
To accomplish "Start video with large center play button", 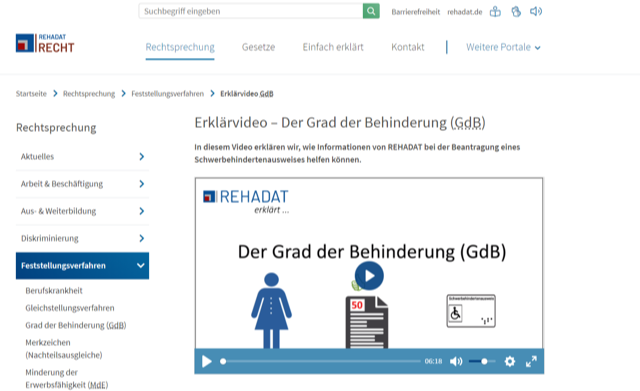I will click(369, 276).
